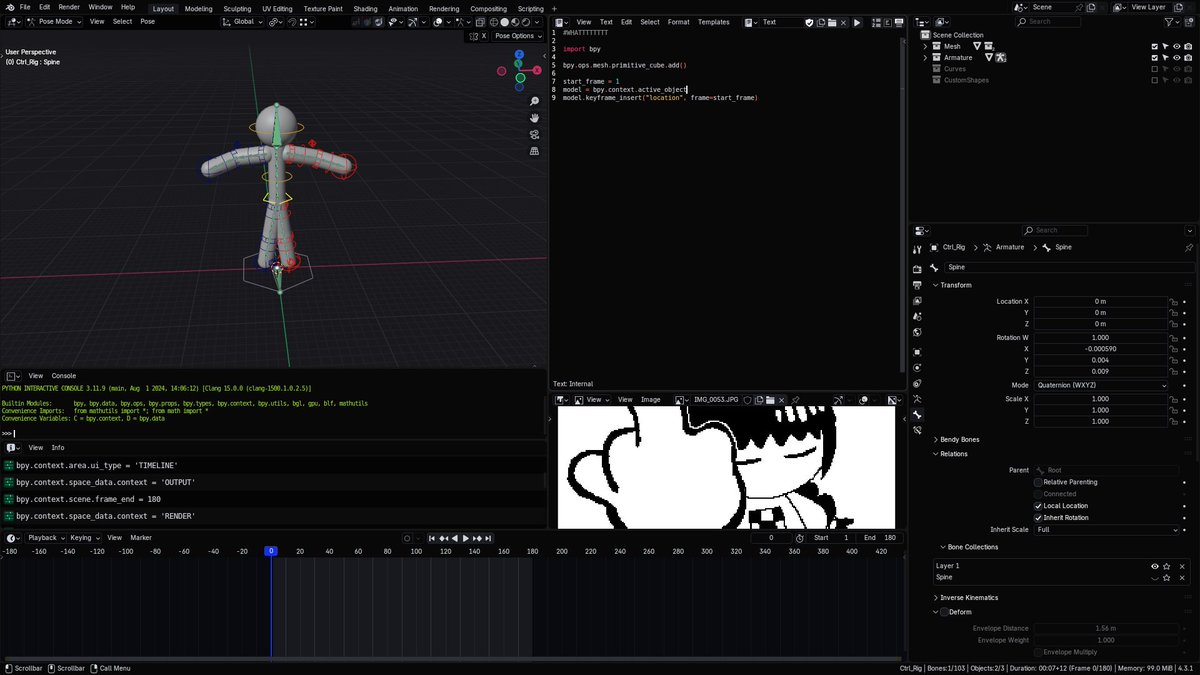Disable Inherit Rotation checkbox
1200x675 pixels.
tap(1038, 518)
